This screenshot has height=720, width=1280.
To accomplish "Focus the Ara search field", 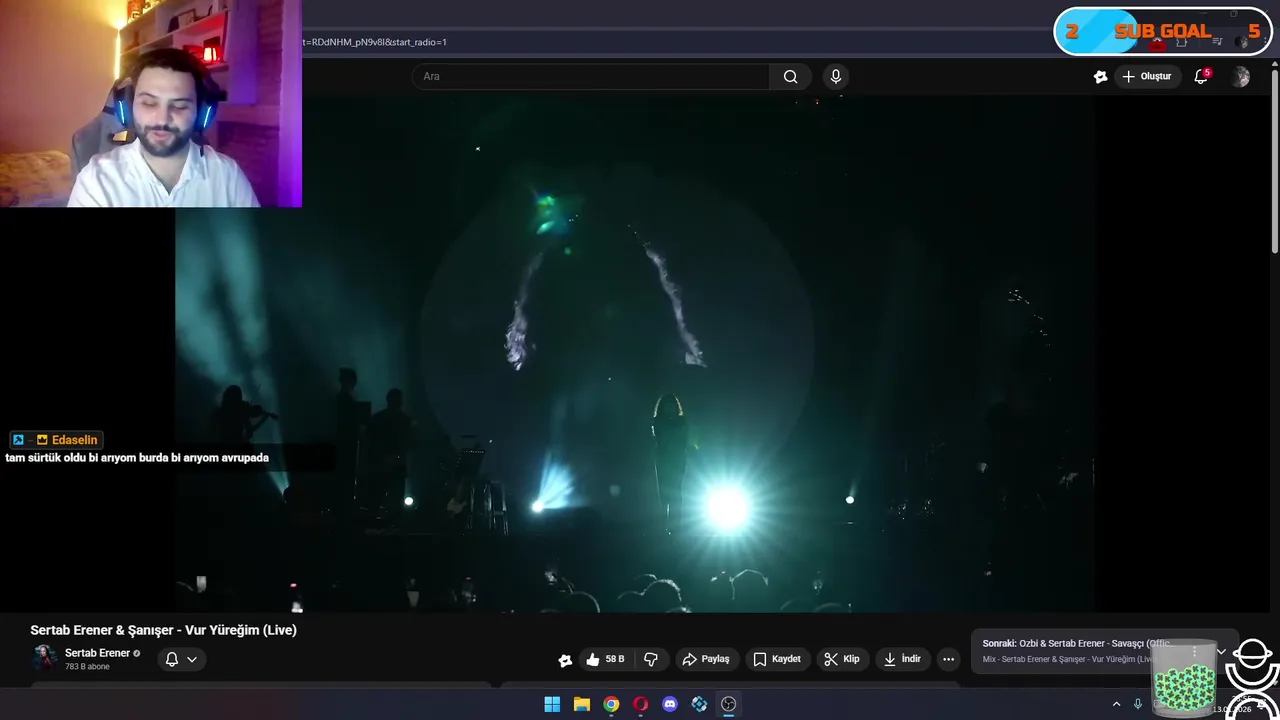I will pyautogui.click(x=591, y=77).
